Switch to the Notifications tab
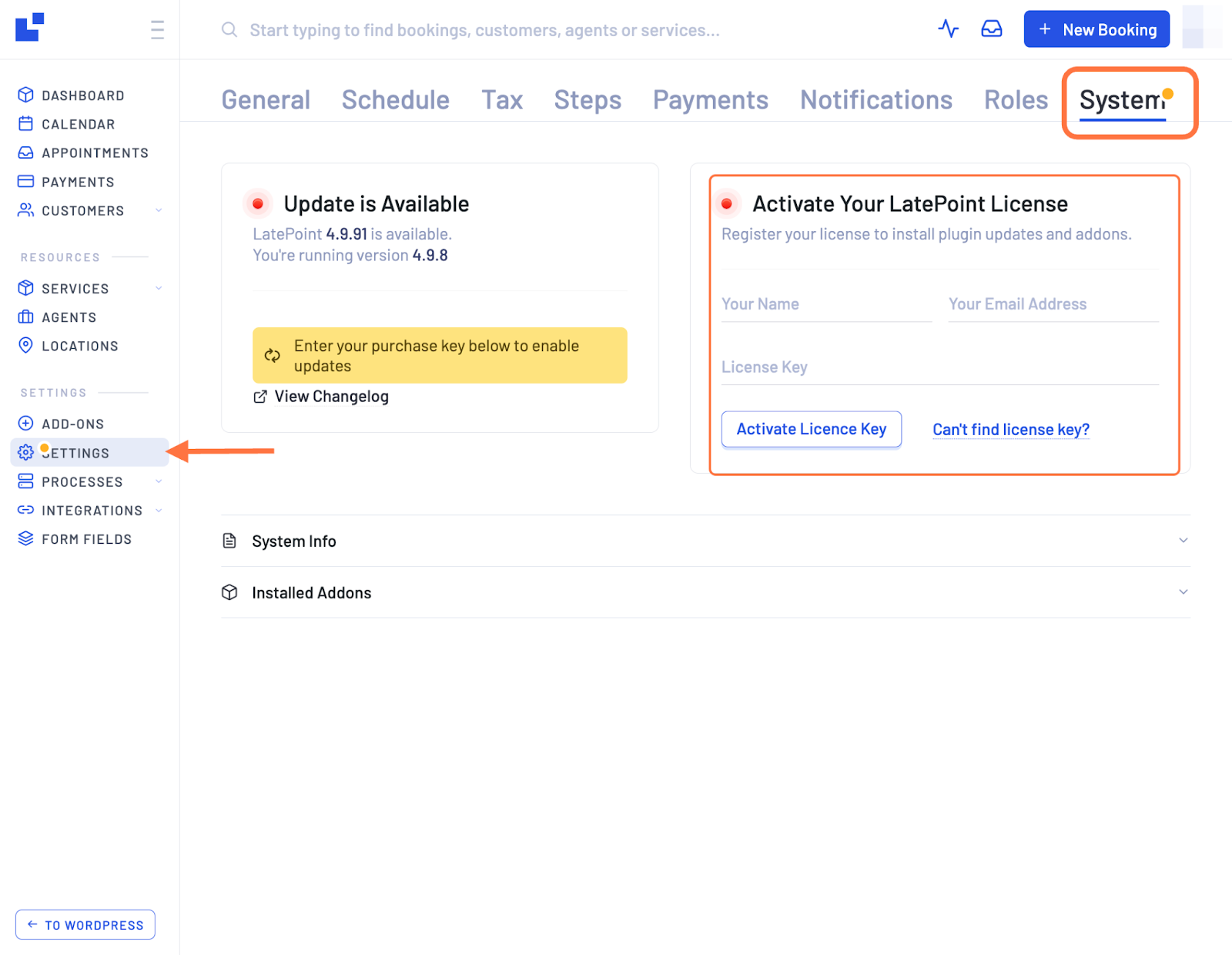Viewport: 1232px width, 955px height. coord(875,99)
